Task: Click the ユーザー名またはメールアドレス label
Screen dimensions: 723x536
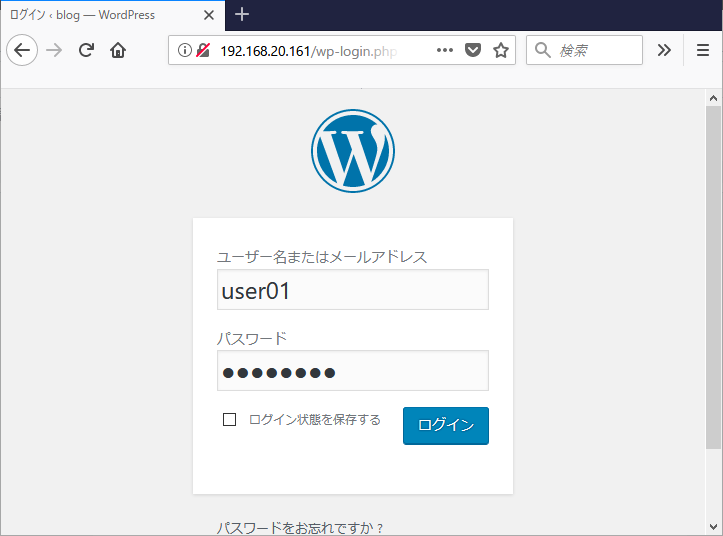Action: [322, 257]
